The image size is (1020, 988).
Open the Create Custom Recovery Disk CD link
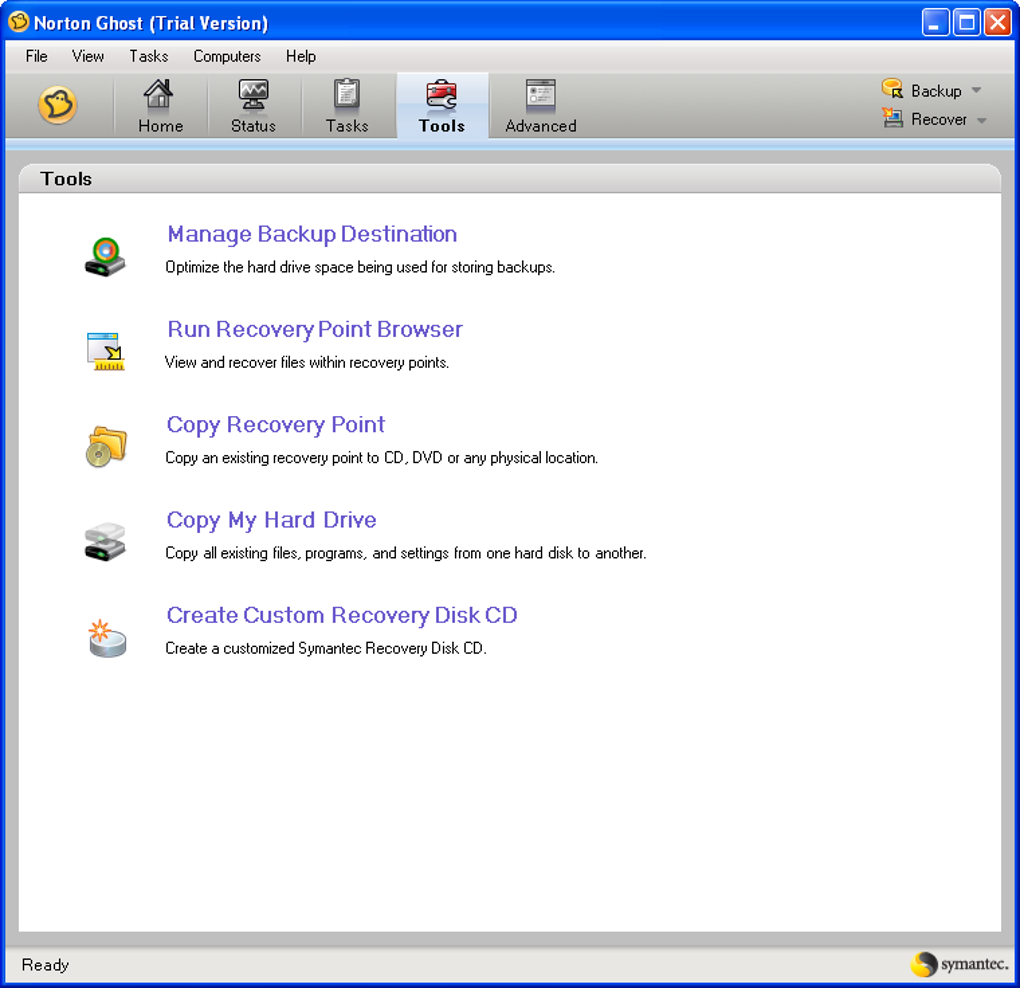coord(342,615)
